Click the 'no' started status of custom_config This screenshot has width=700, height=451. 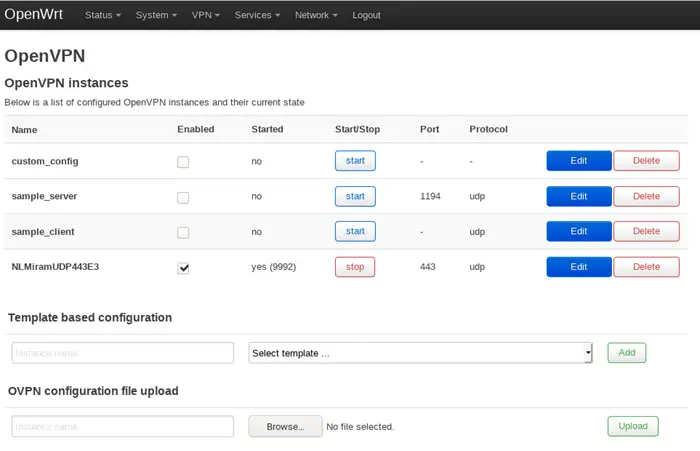(257, 161)
